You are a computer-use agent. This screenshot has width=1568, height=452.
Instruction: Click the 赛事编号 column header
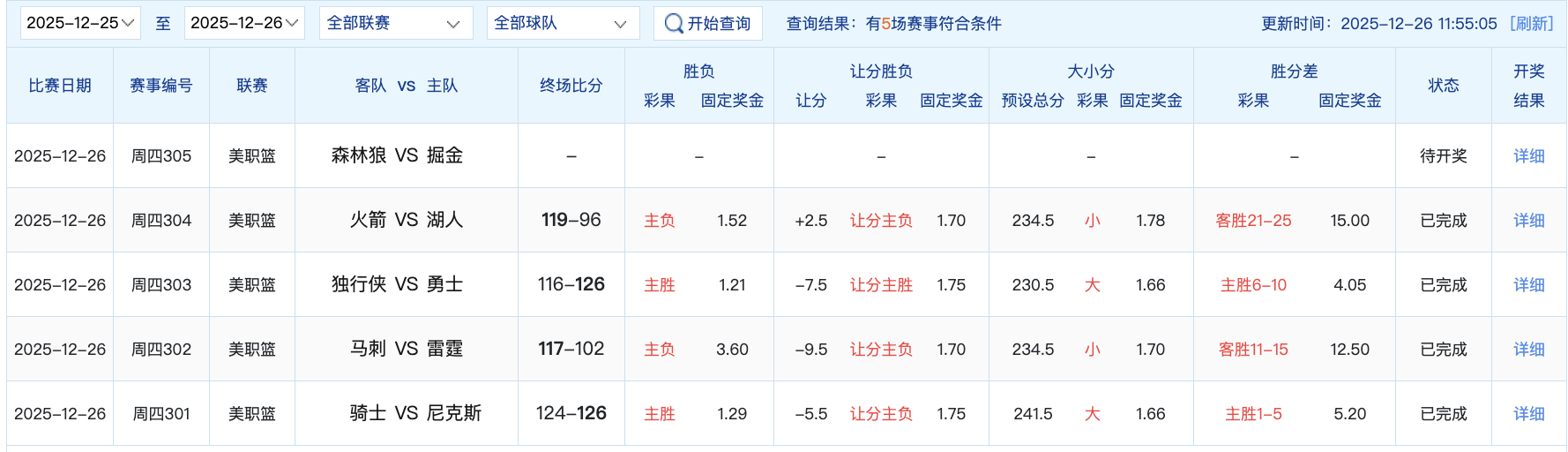161,86
